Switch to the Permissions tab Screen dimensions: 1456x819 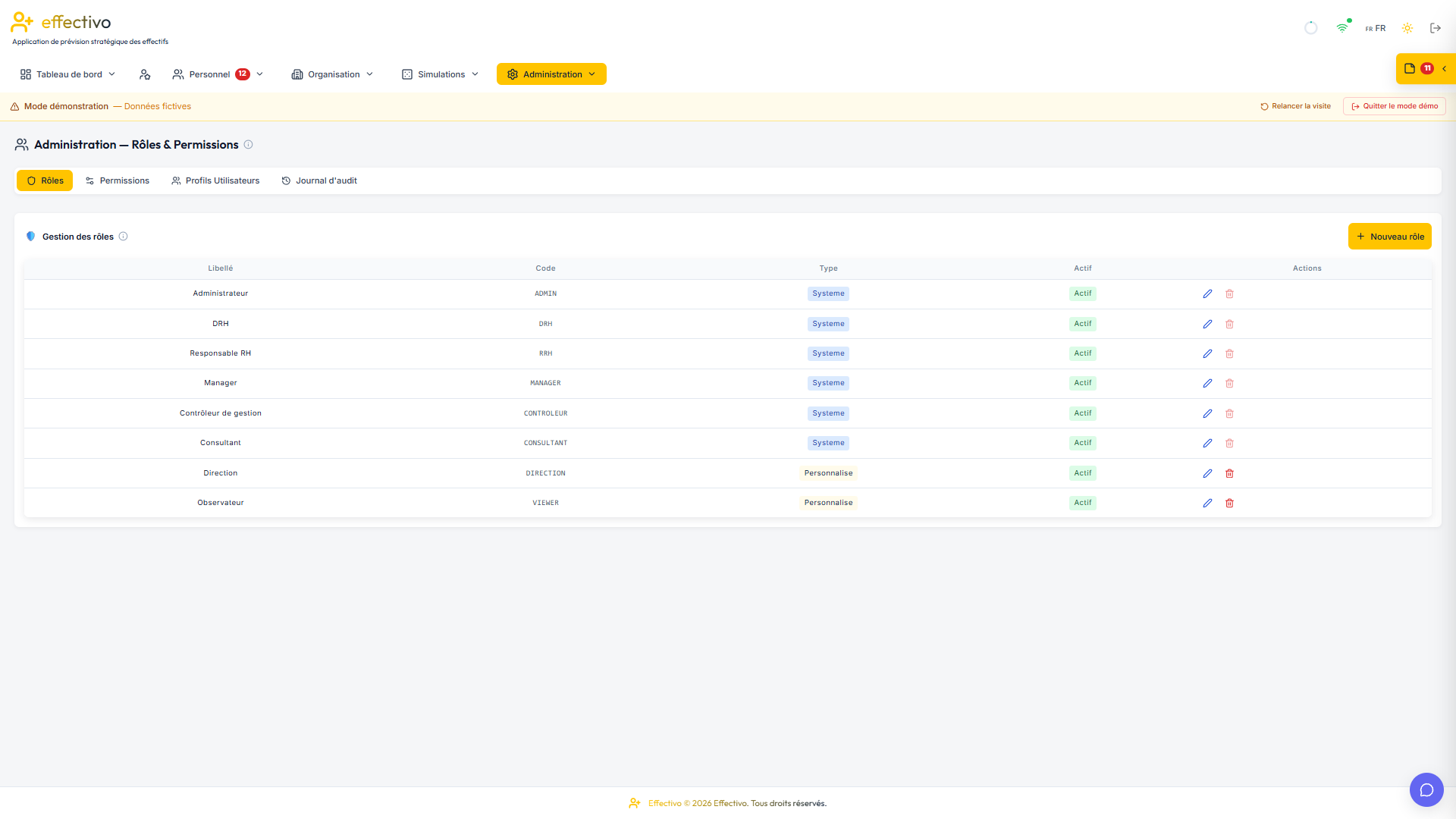(x=118, y=180)
